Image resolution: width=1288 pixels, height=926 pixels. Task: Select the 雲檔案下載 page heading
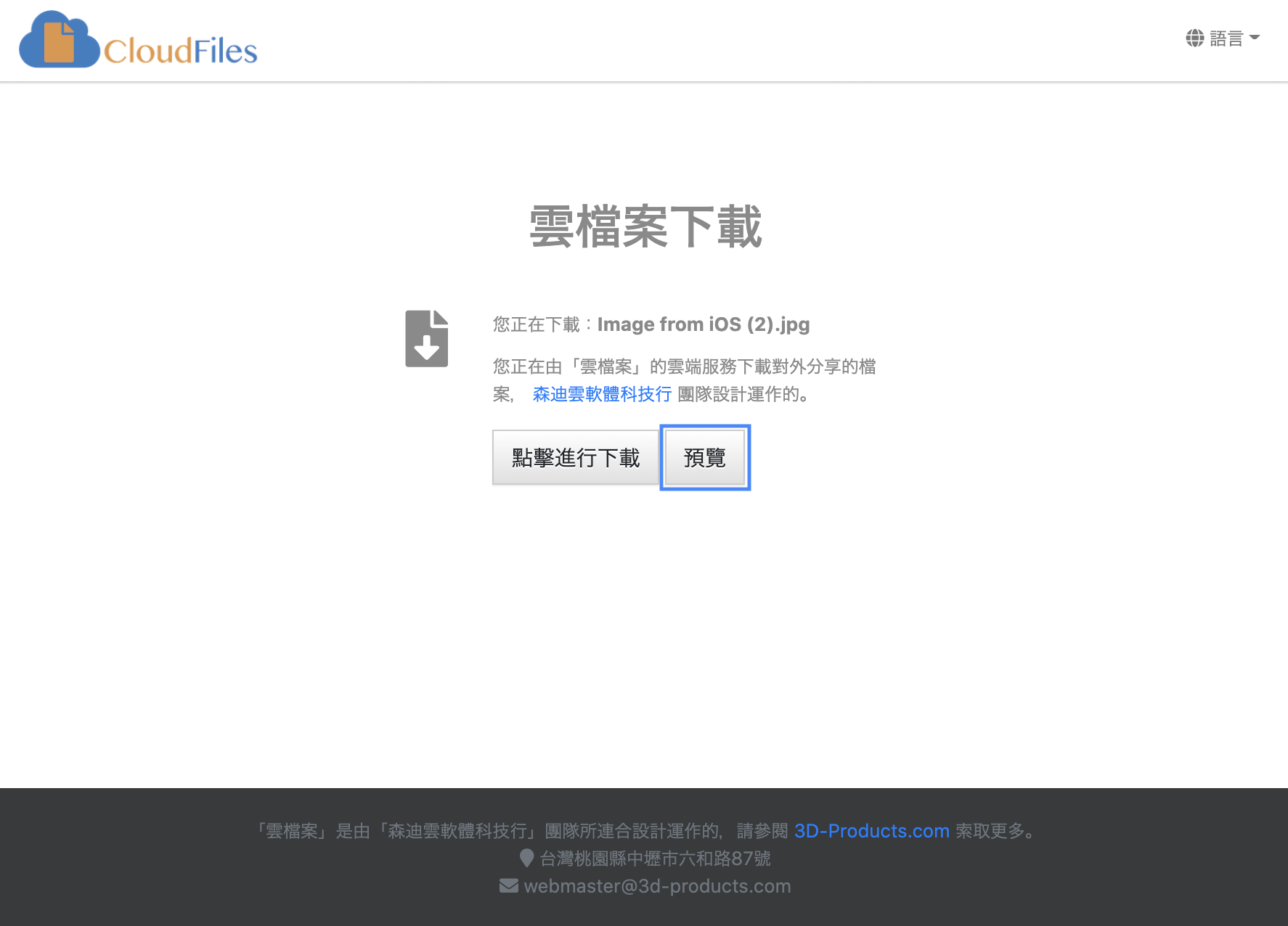click(645, 227)
